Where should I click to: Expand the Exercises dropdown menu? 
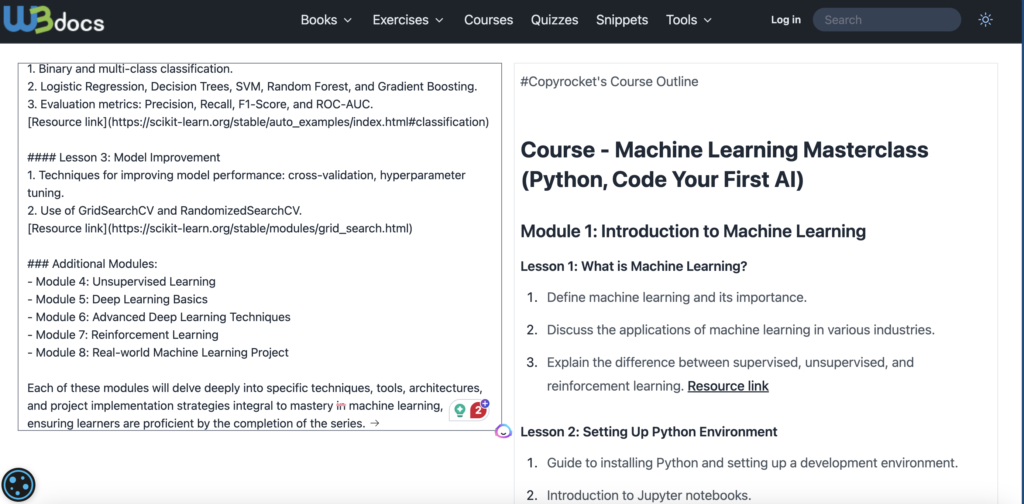click(407, 20)
